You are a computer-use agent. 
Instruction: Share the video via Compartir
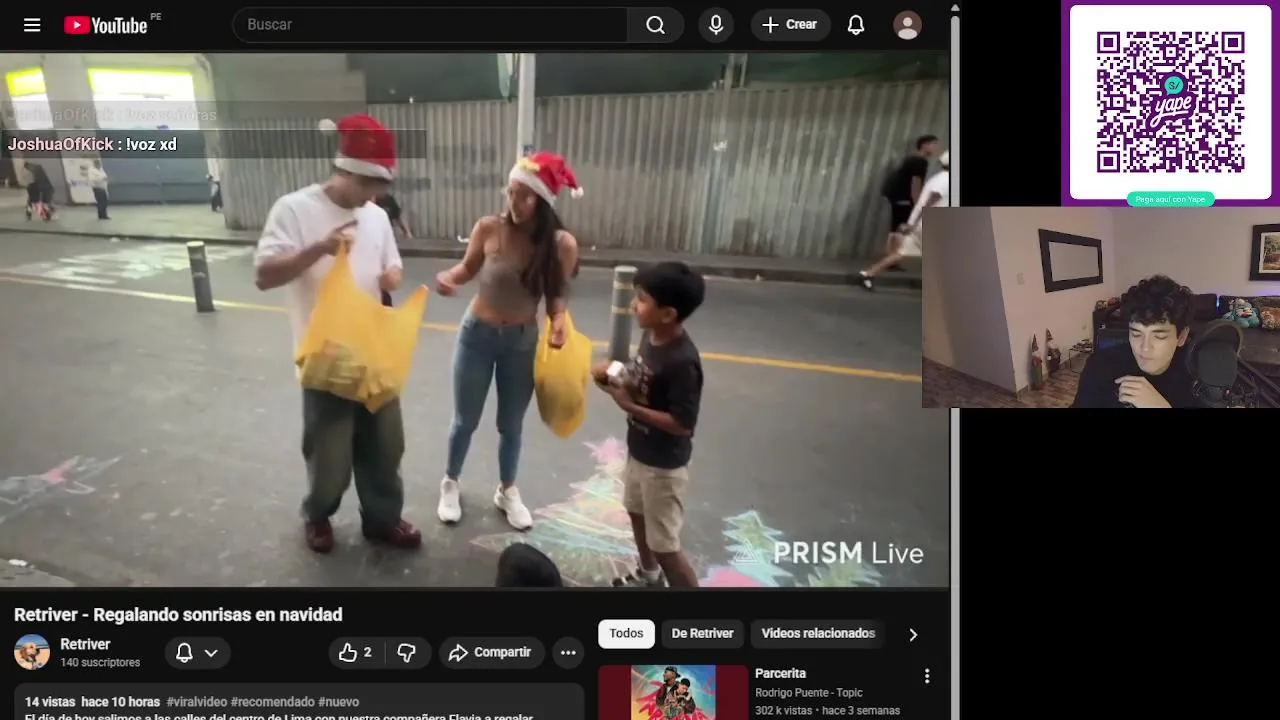click(491, 653)
